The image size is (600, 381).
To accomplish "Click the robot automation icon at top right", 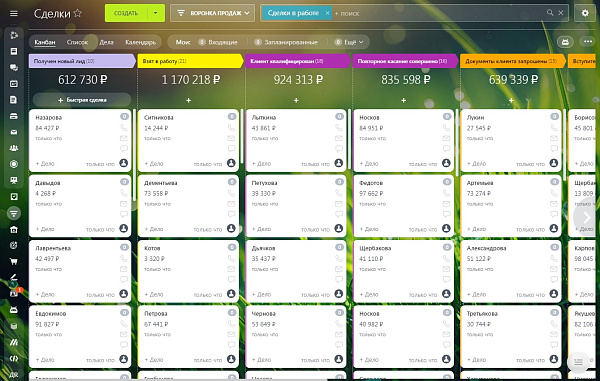I will (x=565, y=42).
